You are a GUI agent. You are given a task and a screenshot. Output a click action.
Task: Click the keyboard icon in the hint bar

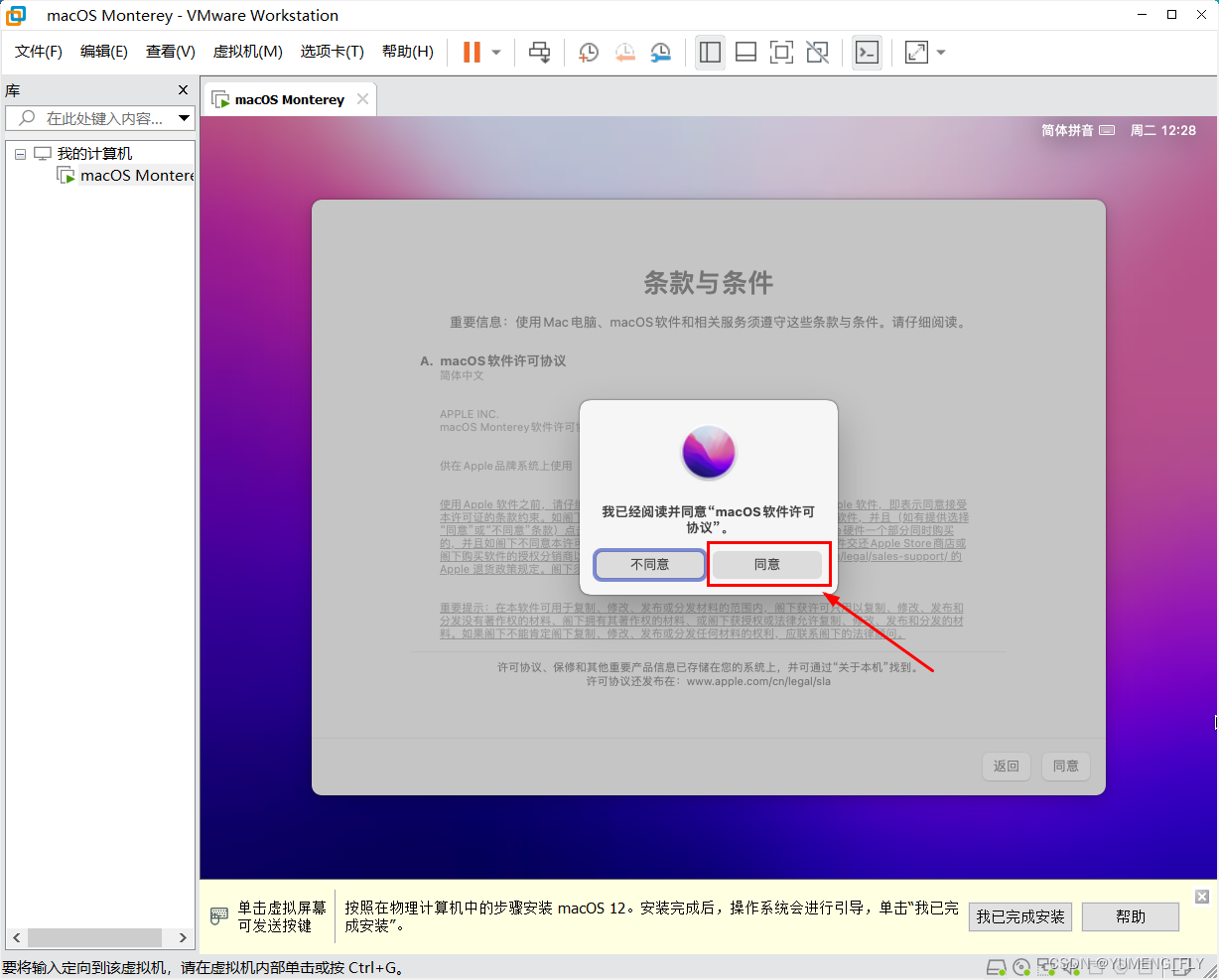coord(219,916)
